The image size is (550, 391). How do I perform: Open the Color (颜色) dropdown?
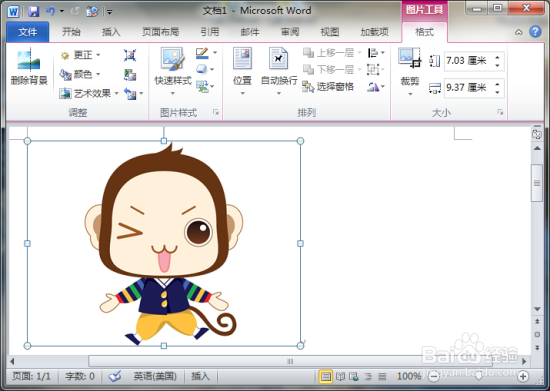[80, 74]
